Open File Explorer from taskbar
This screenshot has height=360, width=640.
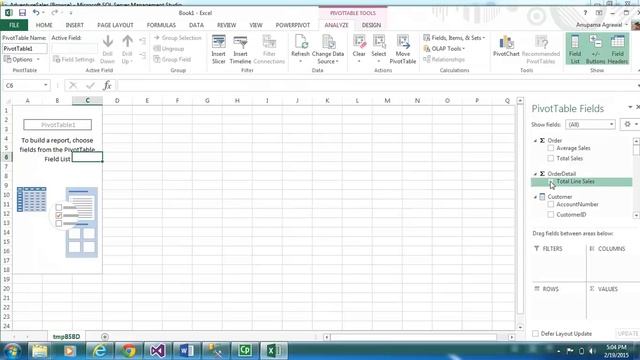40,351
